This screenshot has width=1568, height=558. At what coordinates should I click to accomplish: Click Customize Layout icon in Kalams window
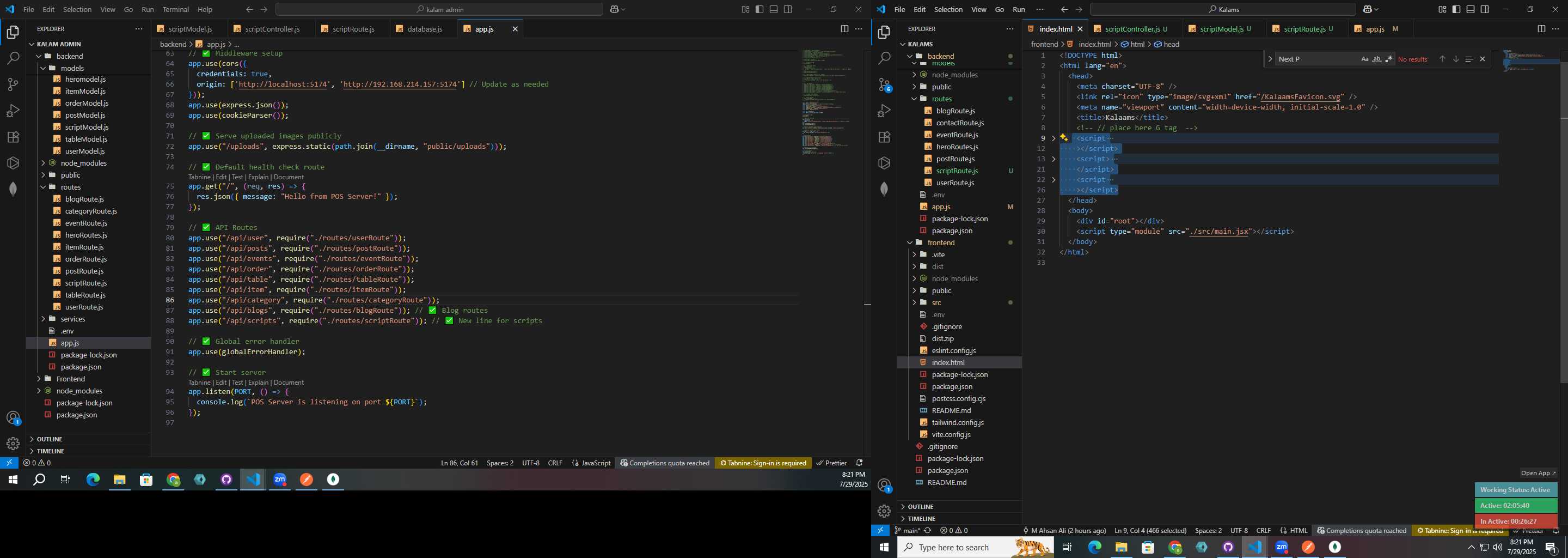(1442, 9)
